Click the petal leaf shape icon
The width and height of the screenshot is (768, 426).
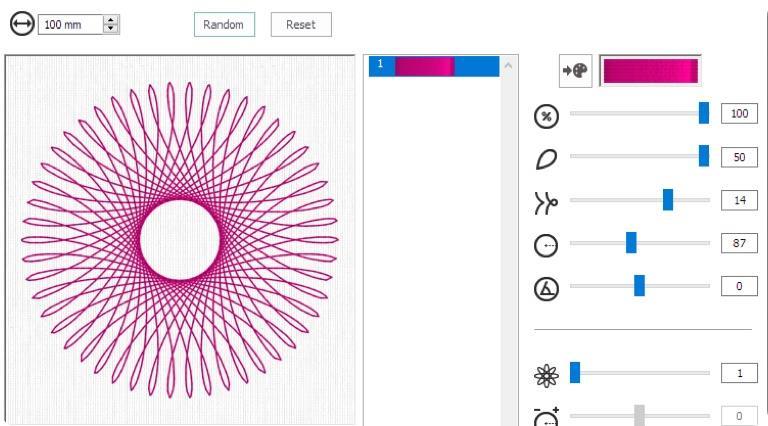[546, 157]
